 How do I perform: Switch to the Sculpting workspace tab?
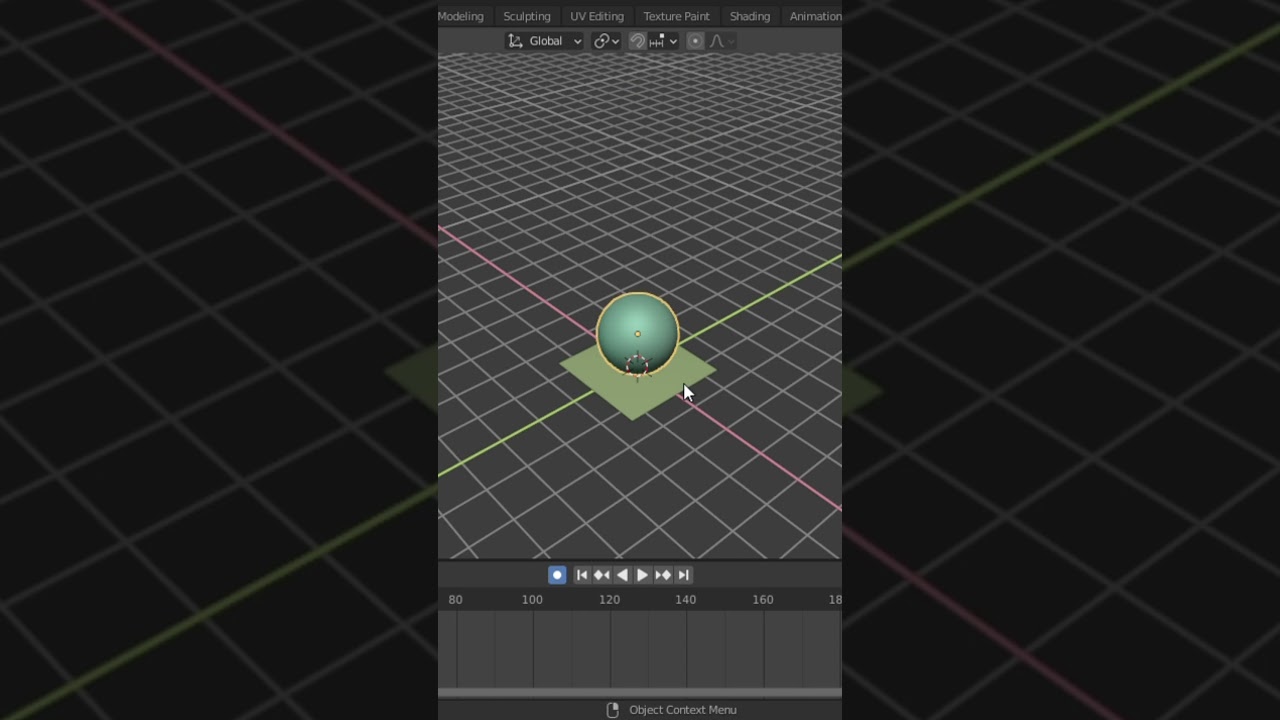point(527,16)
